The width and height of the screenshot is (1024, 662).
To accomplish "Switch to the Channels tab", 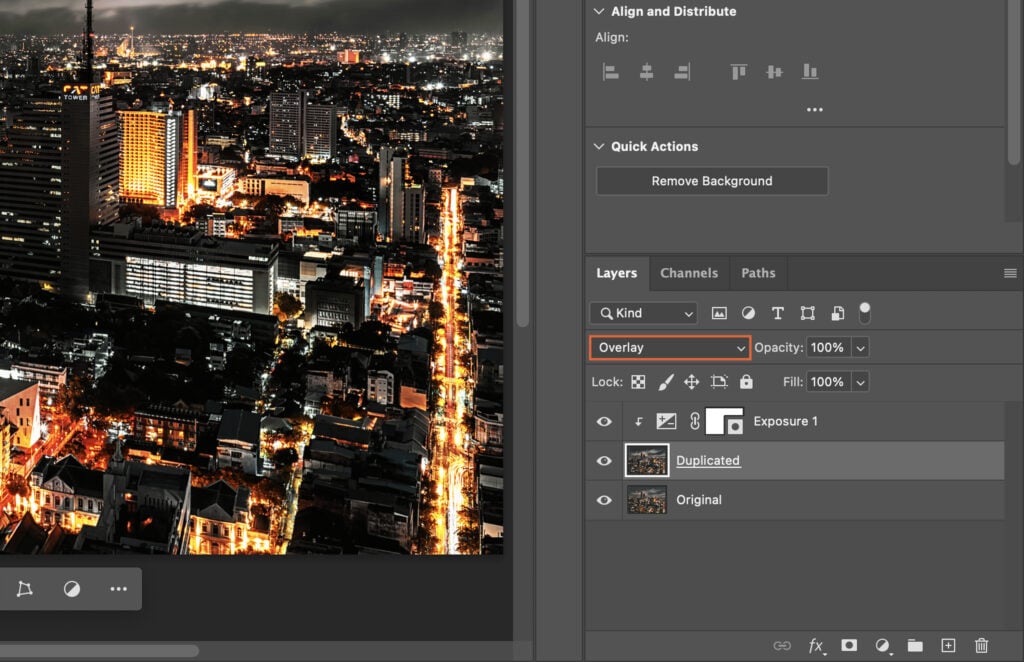I will (x=689, y=272).
